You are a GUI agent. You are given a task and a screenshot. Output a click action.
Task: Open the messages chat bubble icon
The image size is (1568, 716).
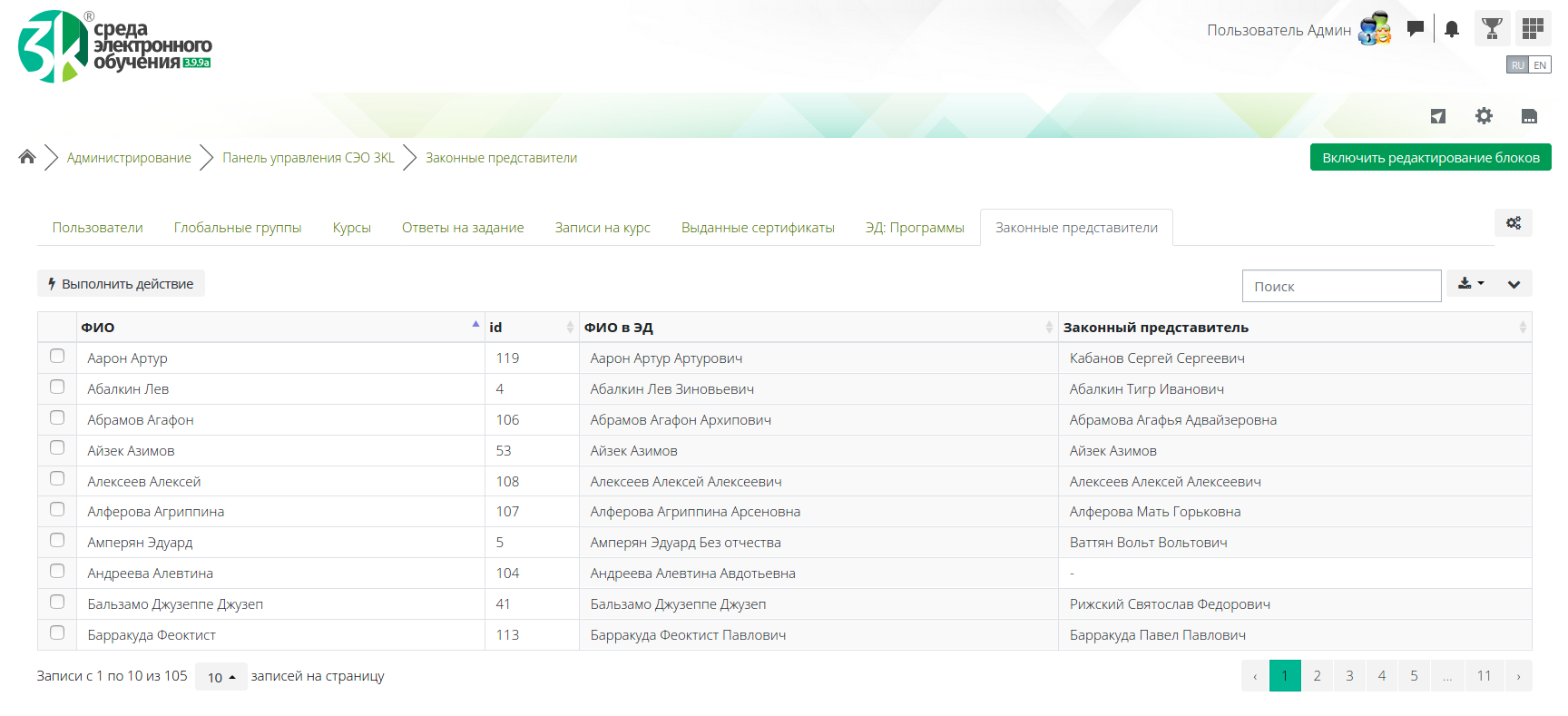(1415, 29)
